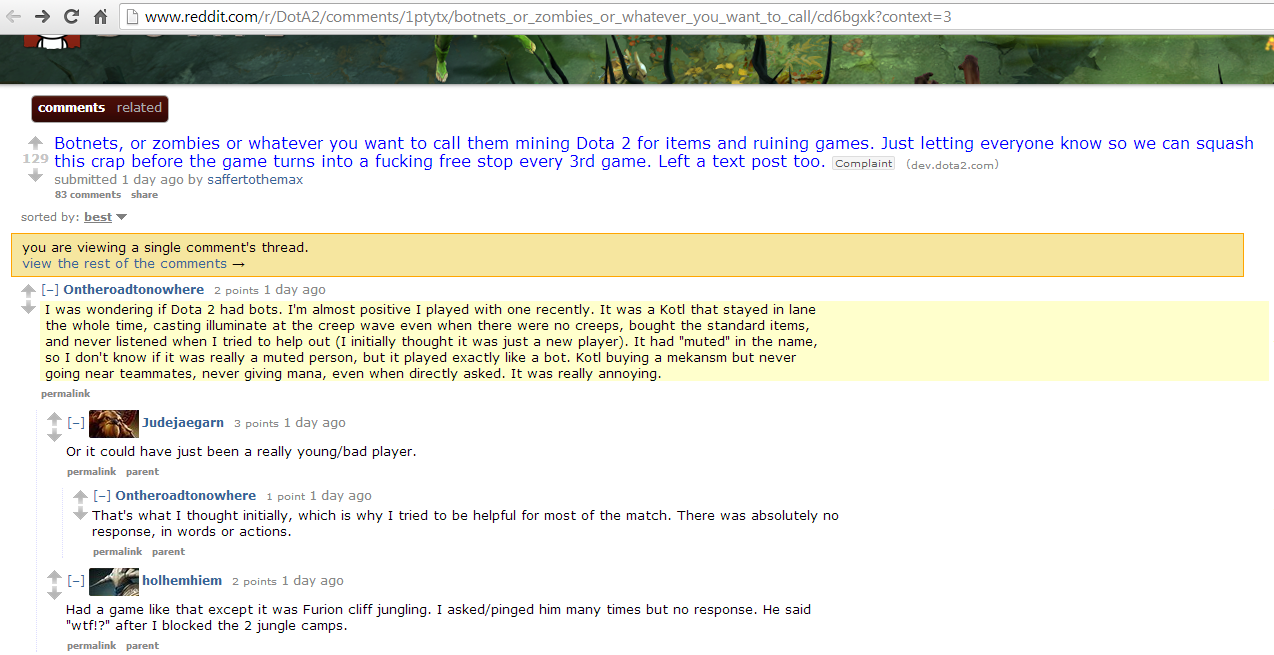Switch to the related tab
Viewport: 1274px width, 655px height.
139,108
